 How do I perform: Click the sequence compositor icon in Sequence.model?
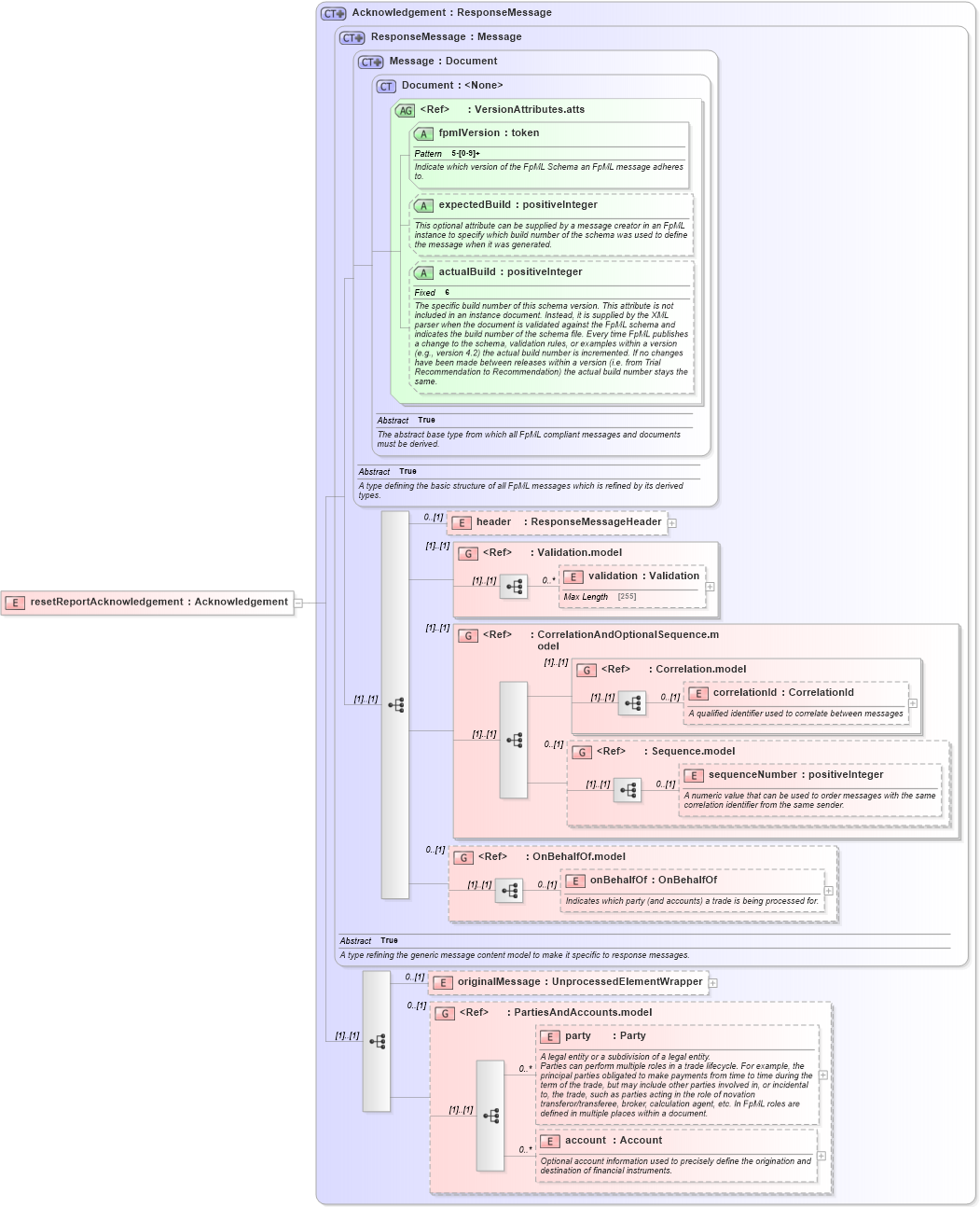click(x=628, y=790)
